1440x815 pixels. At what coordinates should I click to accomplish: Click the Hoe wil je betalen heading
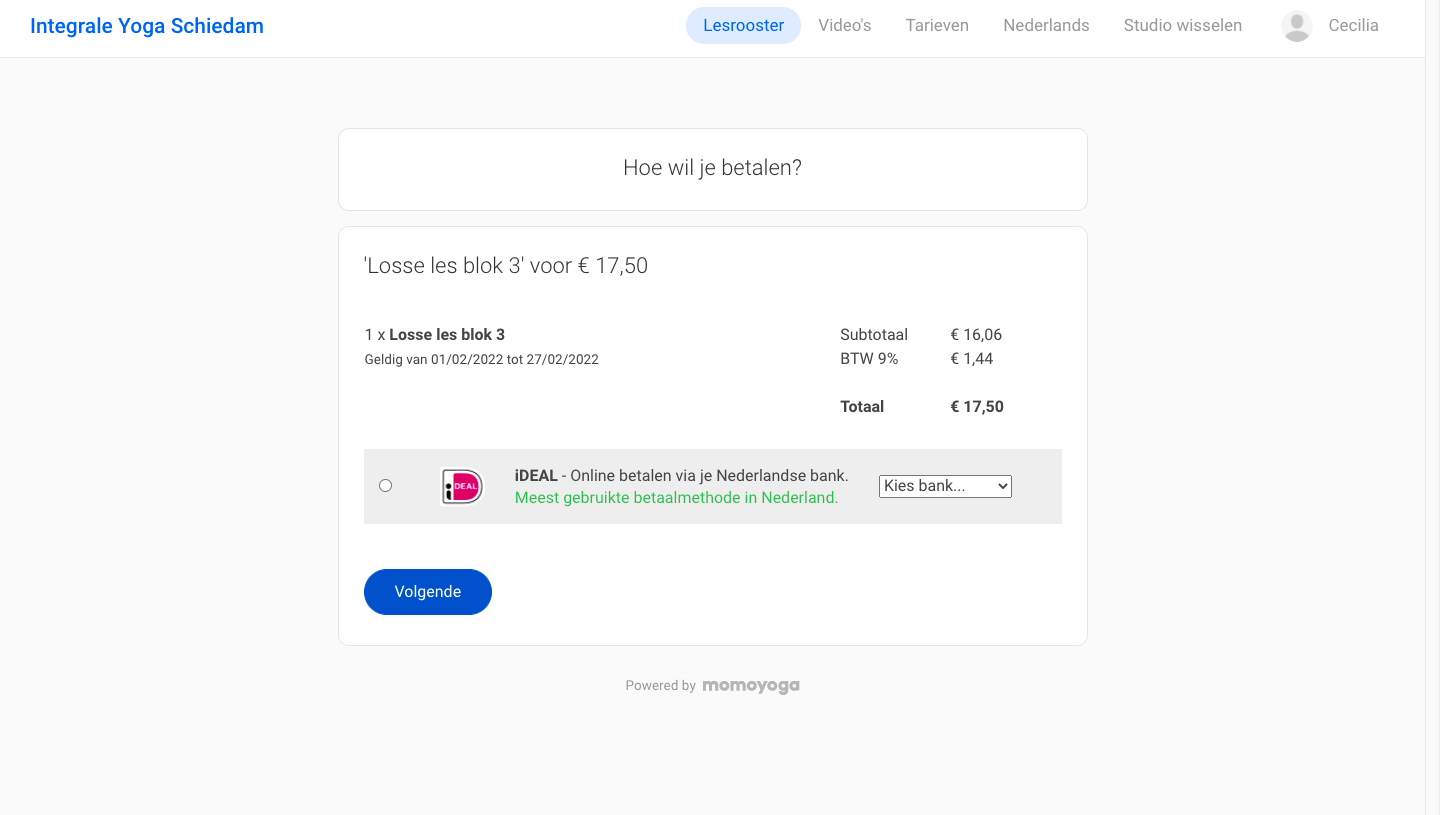(x=712, y=168)
